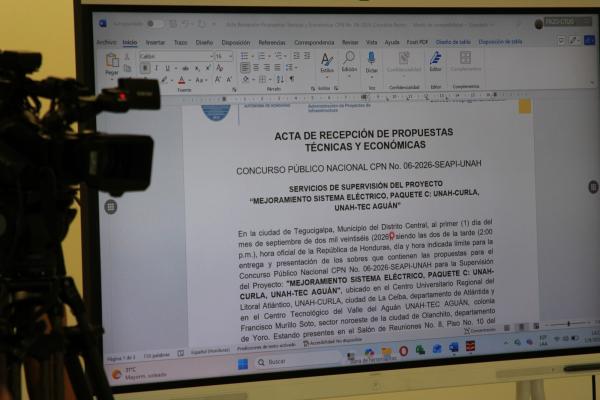Click the word count in status bar
The width and height of the screenshot is (600, 400).
(x=156, y=356)
